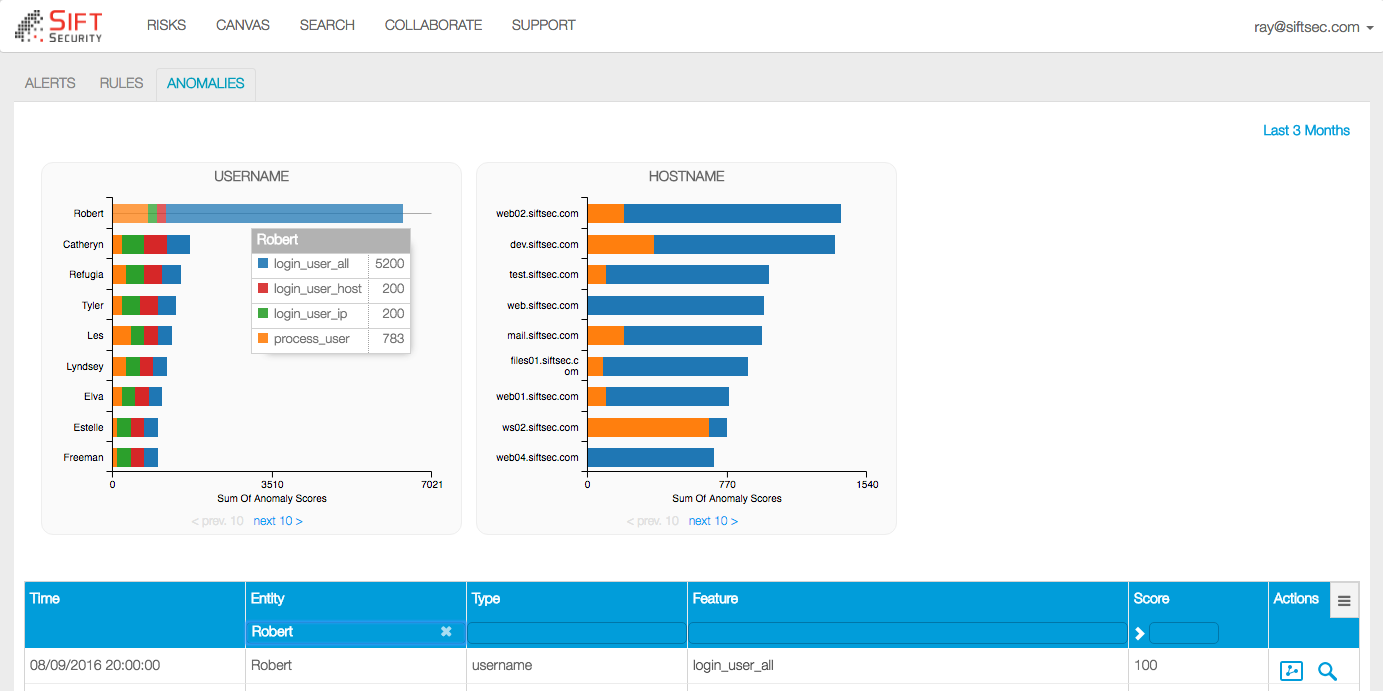Sort by the Type column header
Screen dimensions: 1383x691
(486, 598)
